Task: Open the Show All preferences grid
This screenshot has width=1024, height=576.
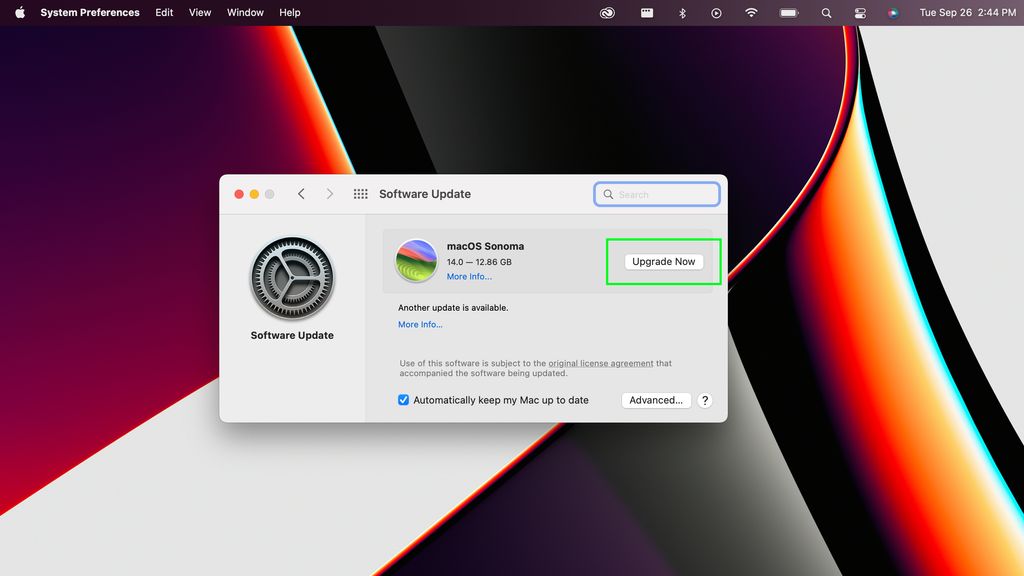Action: tap(360, 194)
